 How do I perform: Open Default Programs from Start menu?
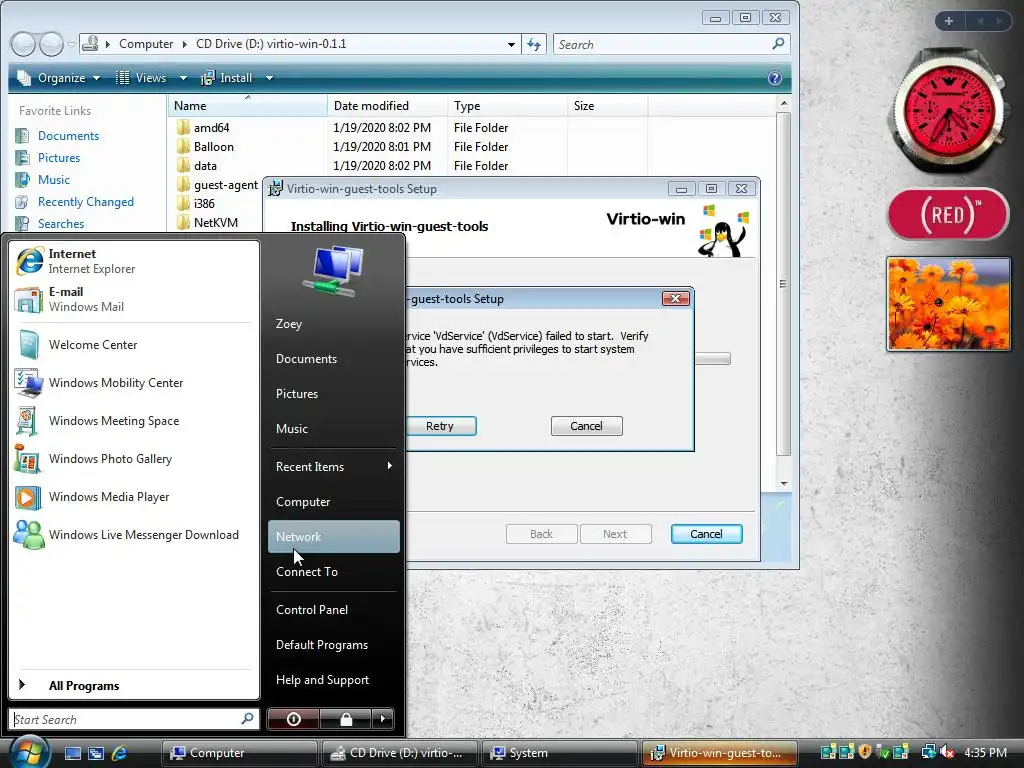pyautogui.click(x=333, y=645)
